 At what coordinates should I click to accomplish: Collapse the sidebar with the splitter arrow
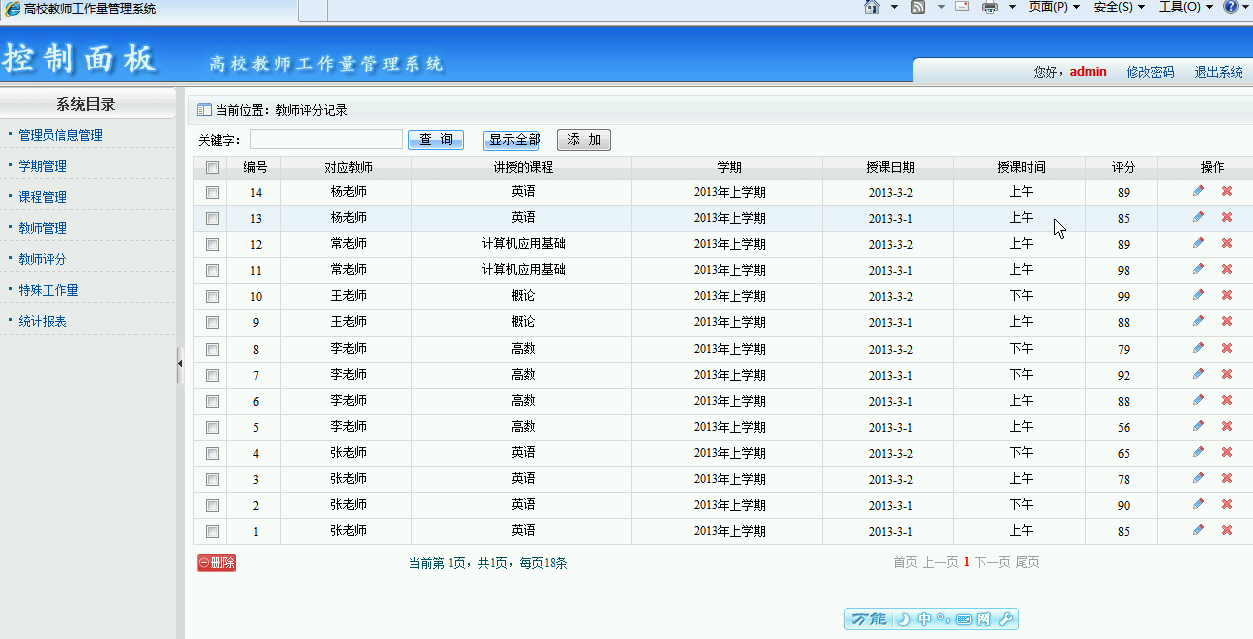pos(180,364)
